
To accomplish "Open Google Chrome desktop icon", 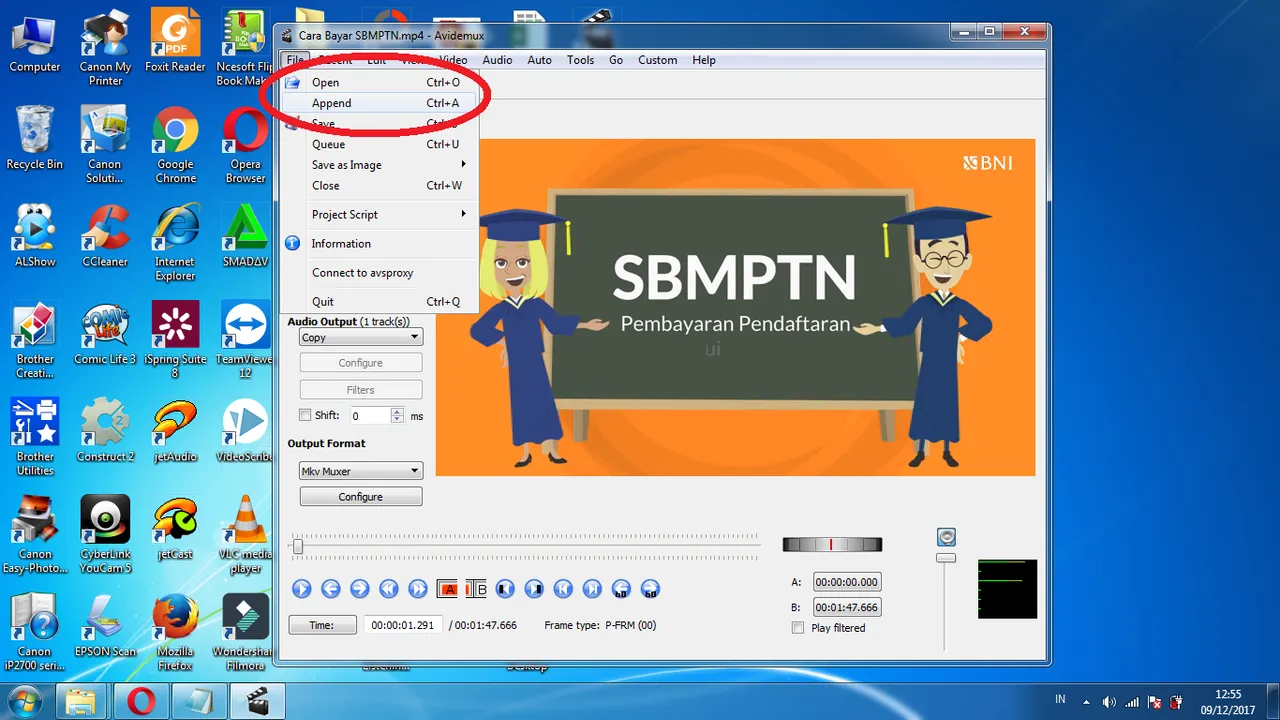I will pyautogui.click(x=175, y=146).
